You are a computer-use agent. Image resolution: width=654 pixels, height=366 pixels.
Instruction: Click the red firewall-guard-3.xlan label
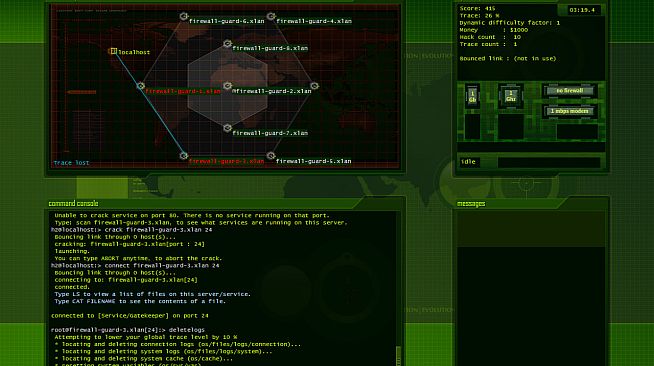pos(226,161)
